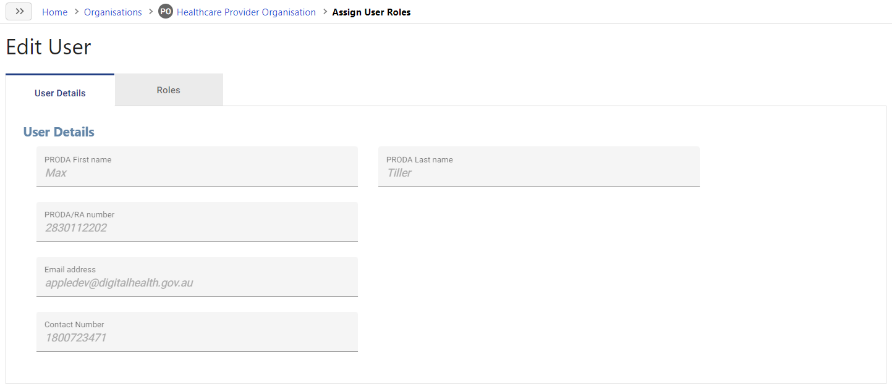Go to the Home breadcrumb link
The image size is (892, 389).
(55, 12)
